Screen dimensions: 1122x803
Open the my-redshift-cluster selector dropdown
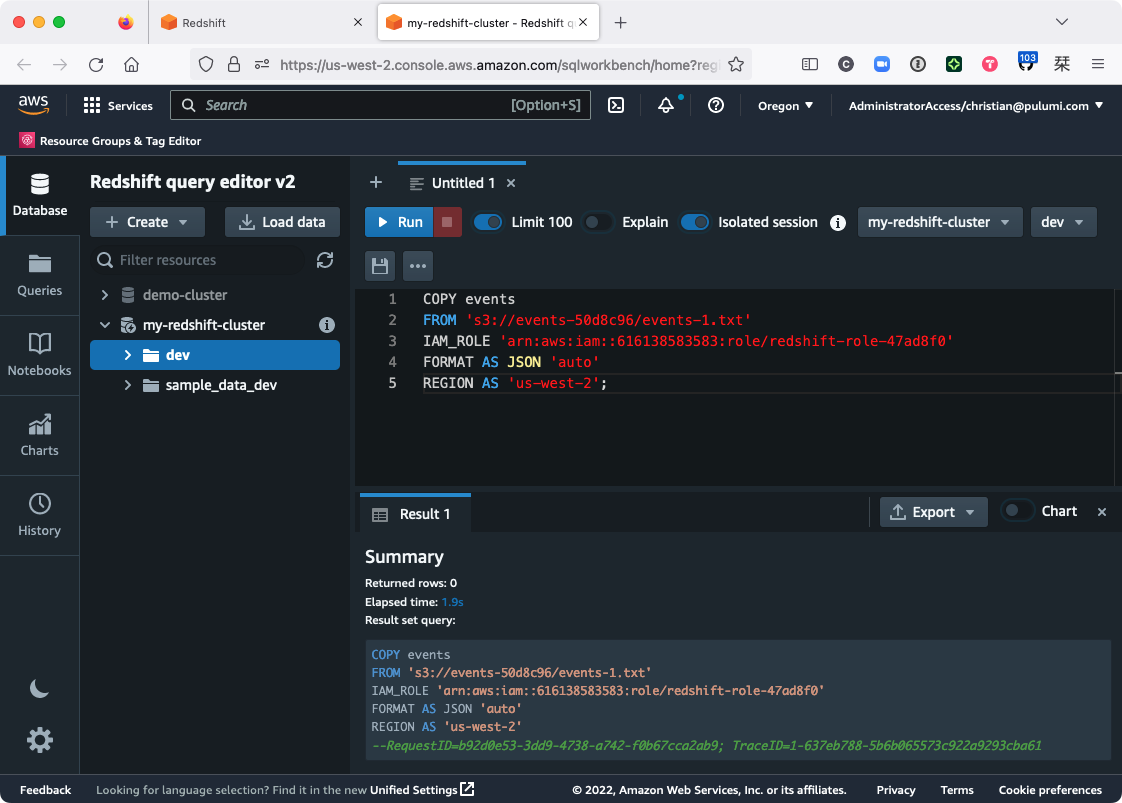[940, 222]
